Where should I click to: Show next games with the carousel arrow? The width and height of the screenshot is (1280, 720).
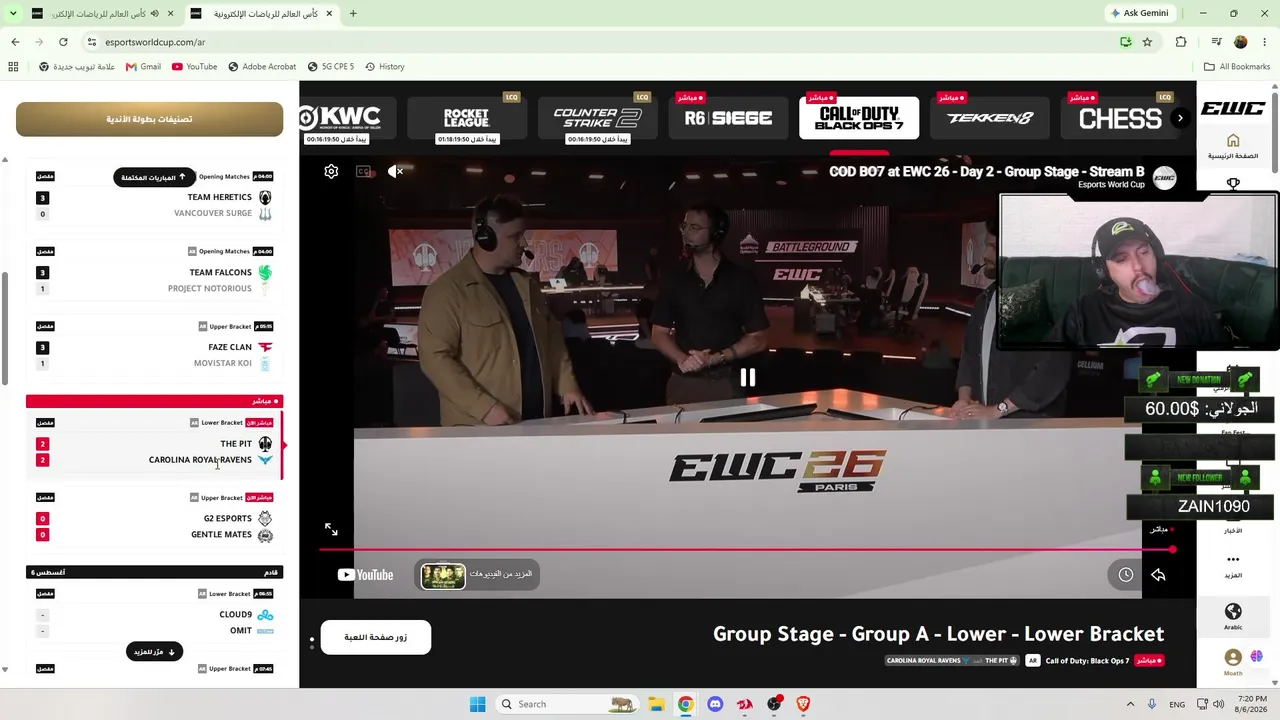click(x=1180, y=118)
